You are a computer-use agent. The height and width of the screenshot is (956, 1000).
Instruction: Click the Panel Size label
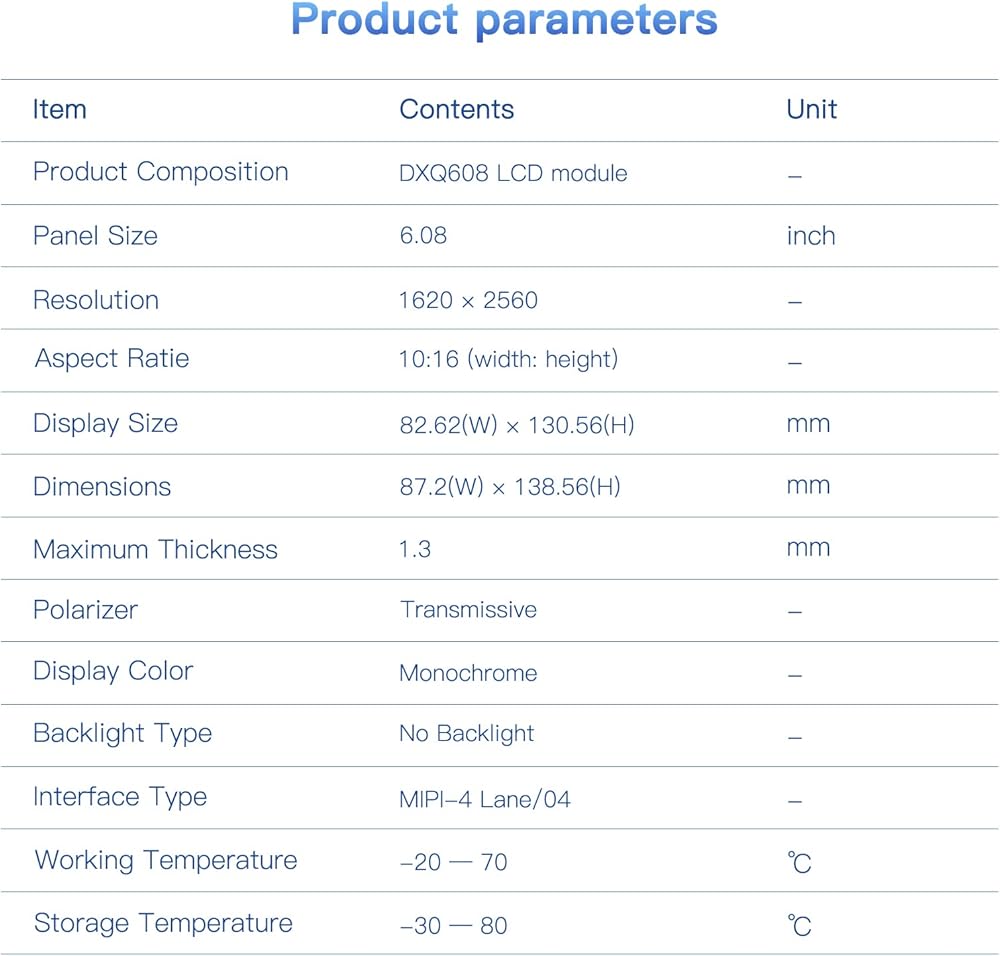(95, 236)
